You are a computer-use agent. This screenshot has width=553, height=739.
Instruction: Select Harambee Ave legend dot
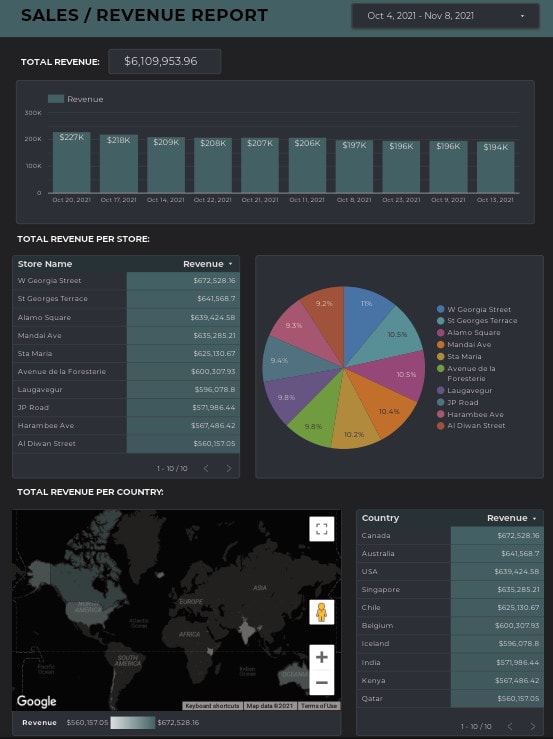[440, 414]
